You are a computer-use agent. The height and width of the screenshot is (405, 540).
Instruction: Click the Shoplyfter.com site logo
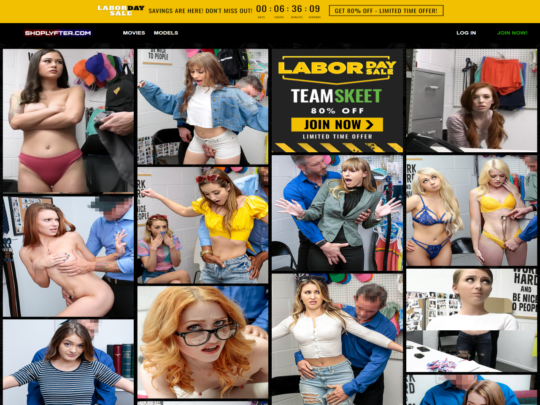58,33
